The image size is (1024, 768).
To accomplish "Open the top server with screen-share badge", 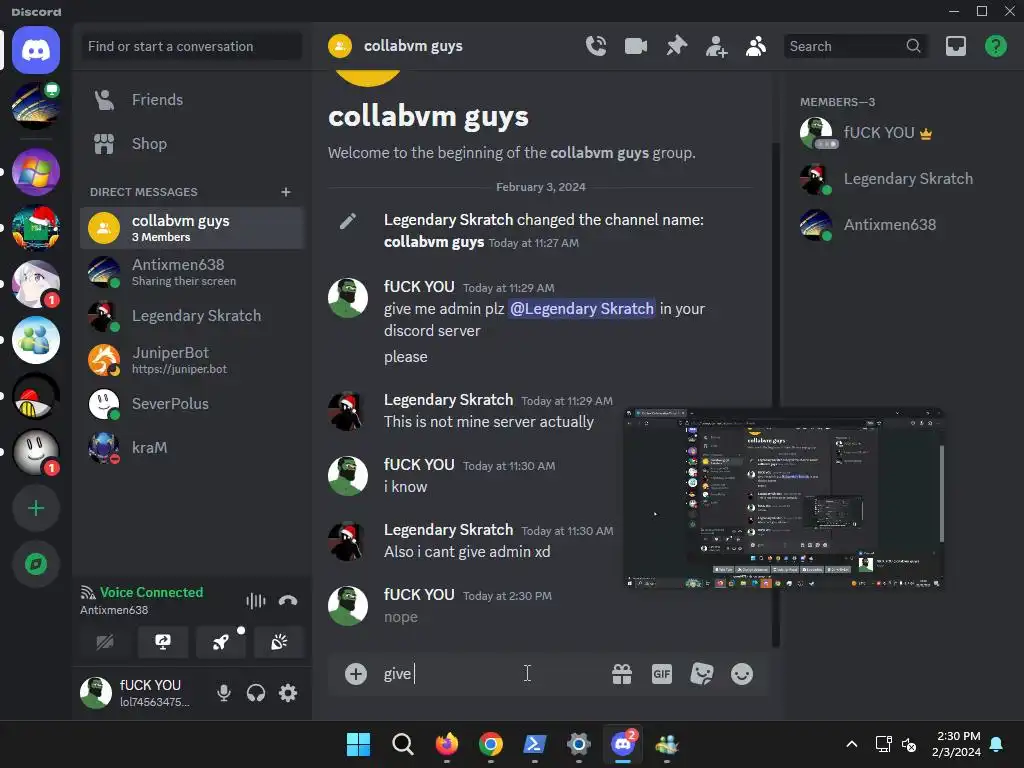I will tap(36, 106).
